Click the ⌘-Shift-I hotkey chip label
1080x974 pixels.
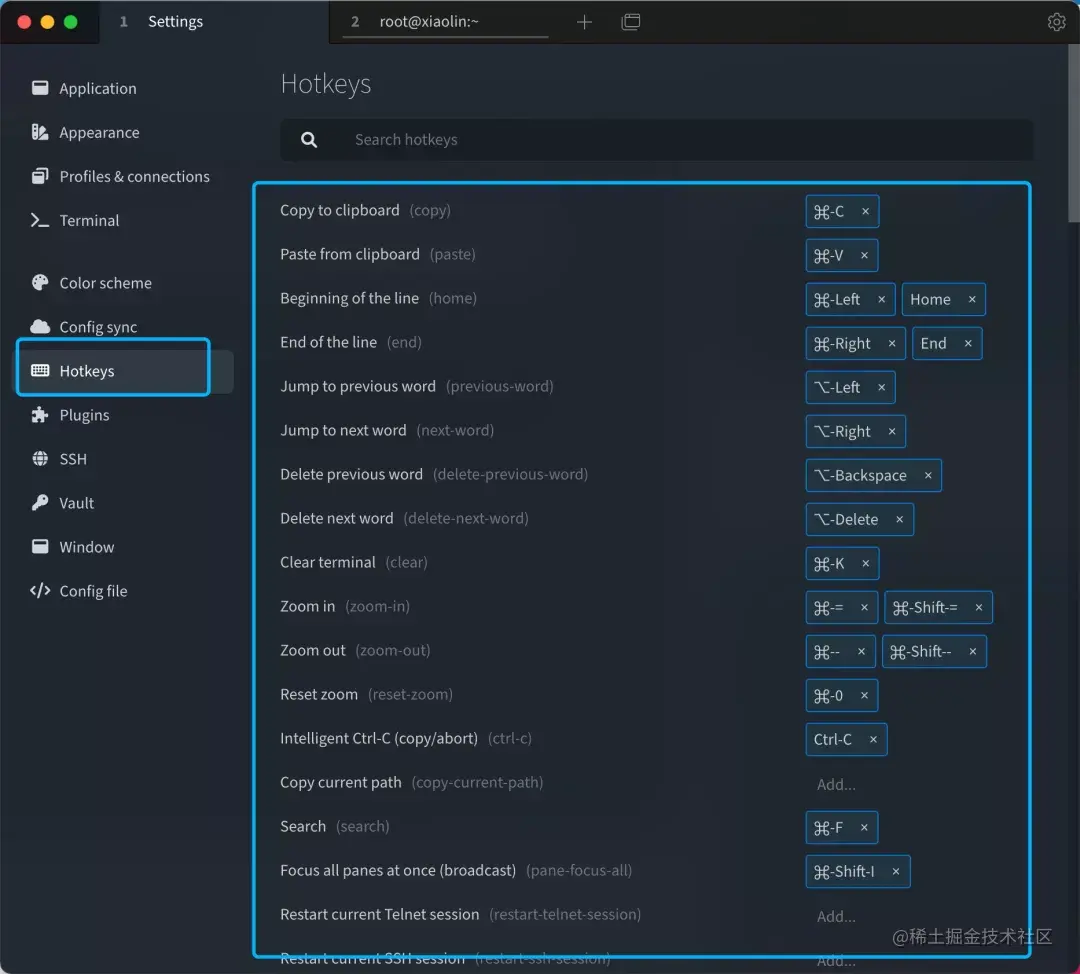pyautogui.click(x=844, y=872)
